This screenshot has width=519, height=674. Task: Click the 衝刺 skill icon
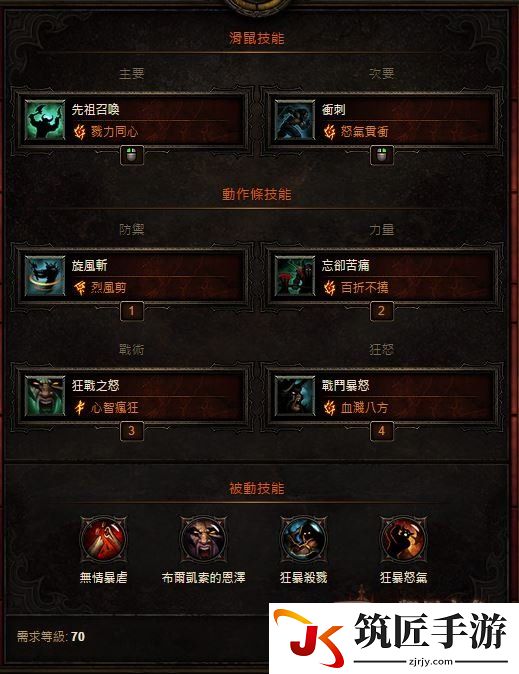click(x=295, y=120)
